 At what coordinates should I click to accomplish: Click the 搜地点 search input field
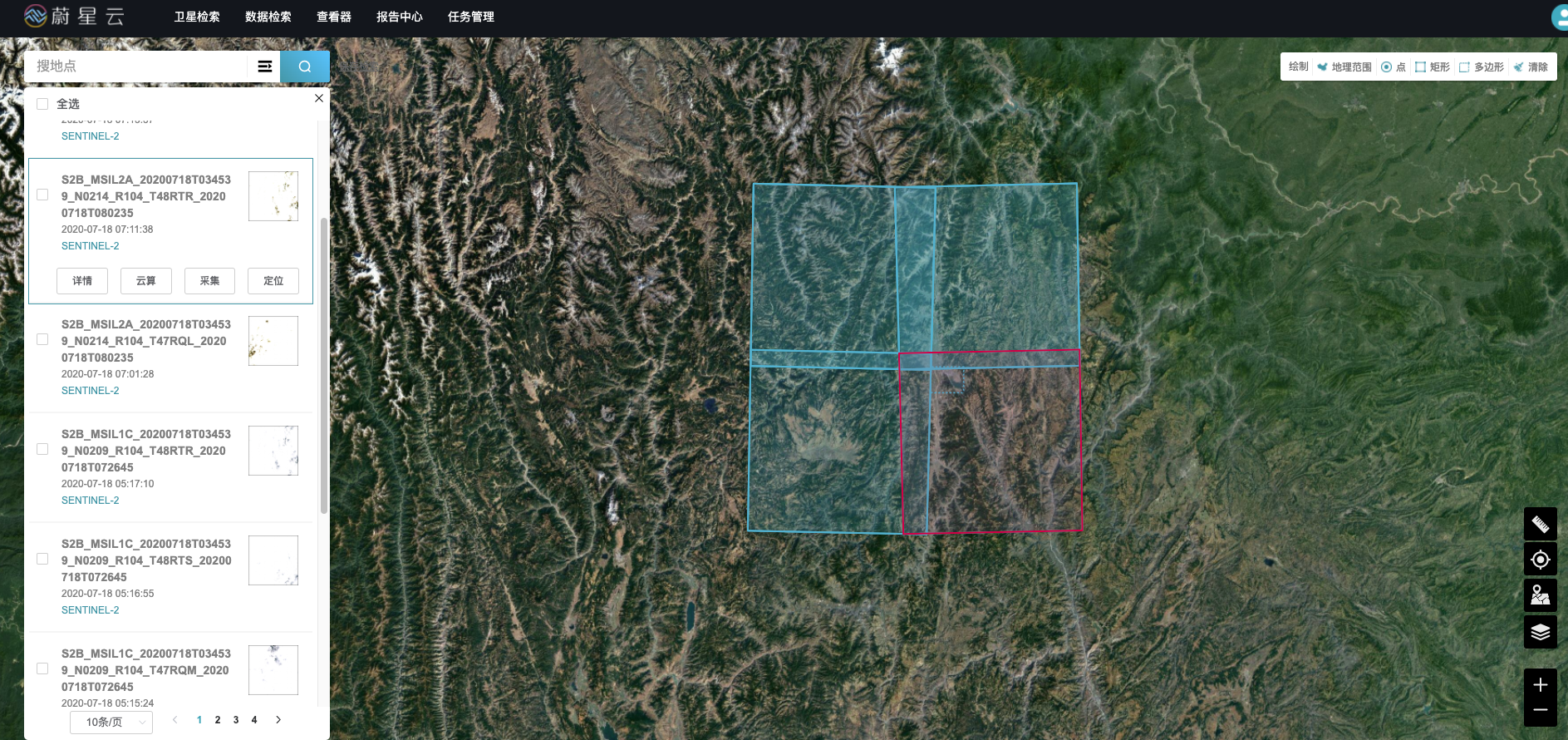pos(137,67)
